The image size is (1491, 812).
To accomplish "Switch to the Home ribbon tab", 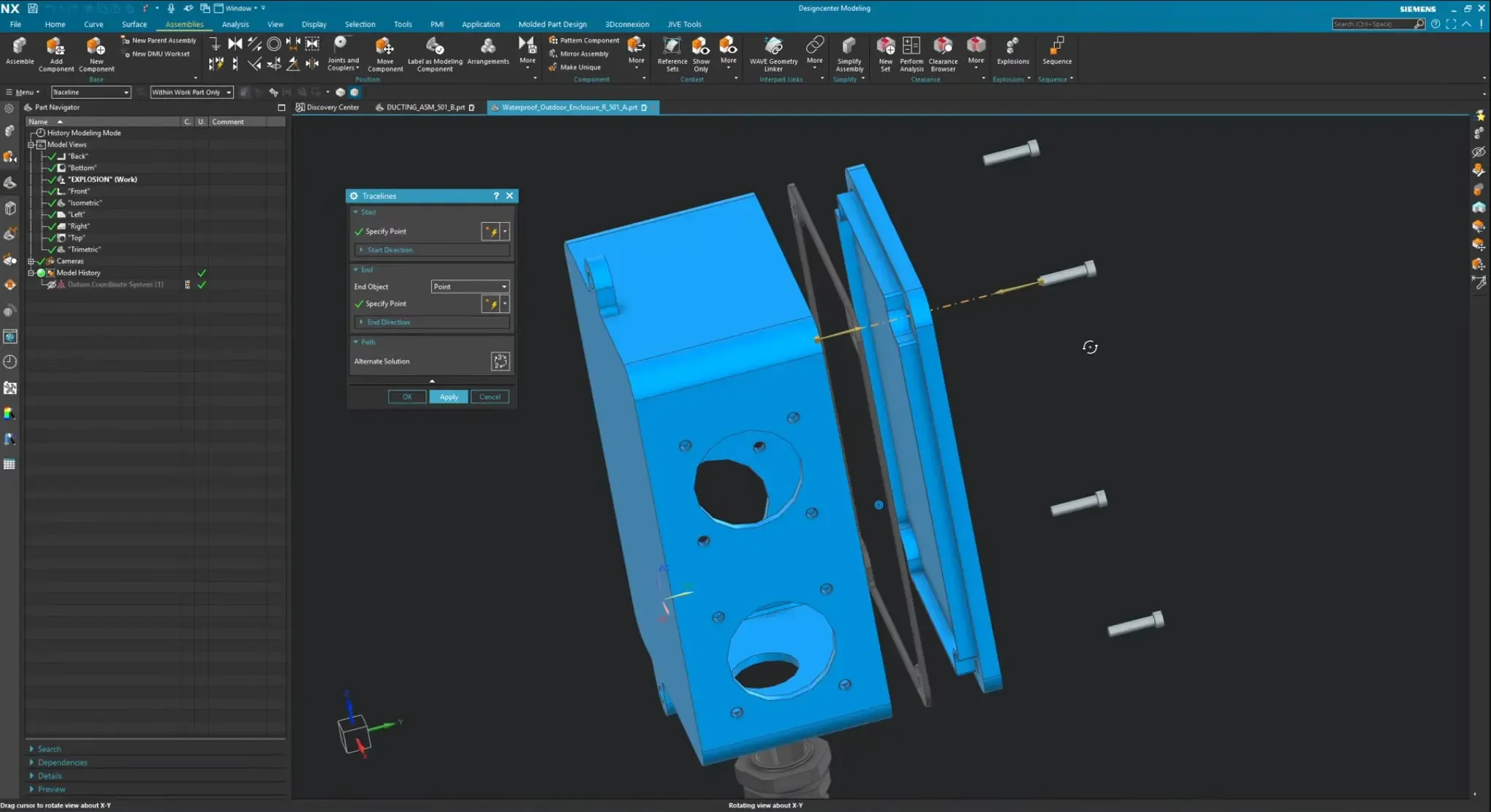I will click(x=55, y=24).
